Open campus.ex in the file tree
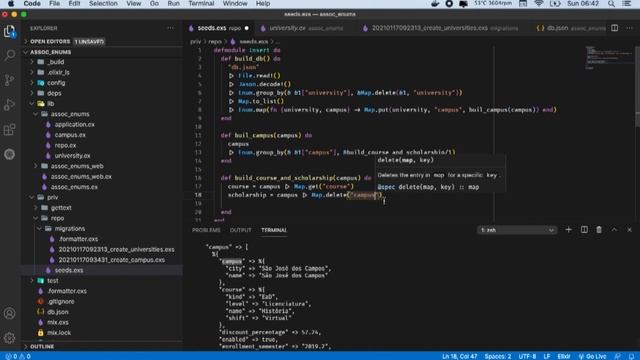Screen dimensions: 640x360 click(x=102, y=135)
